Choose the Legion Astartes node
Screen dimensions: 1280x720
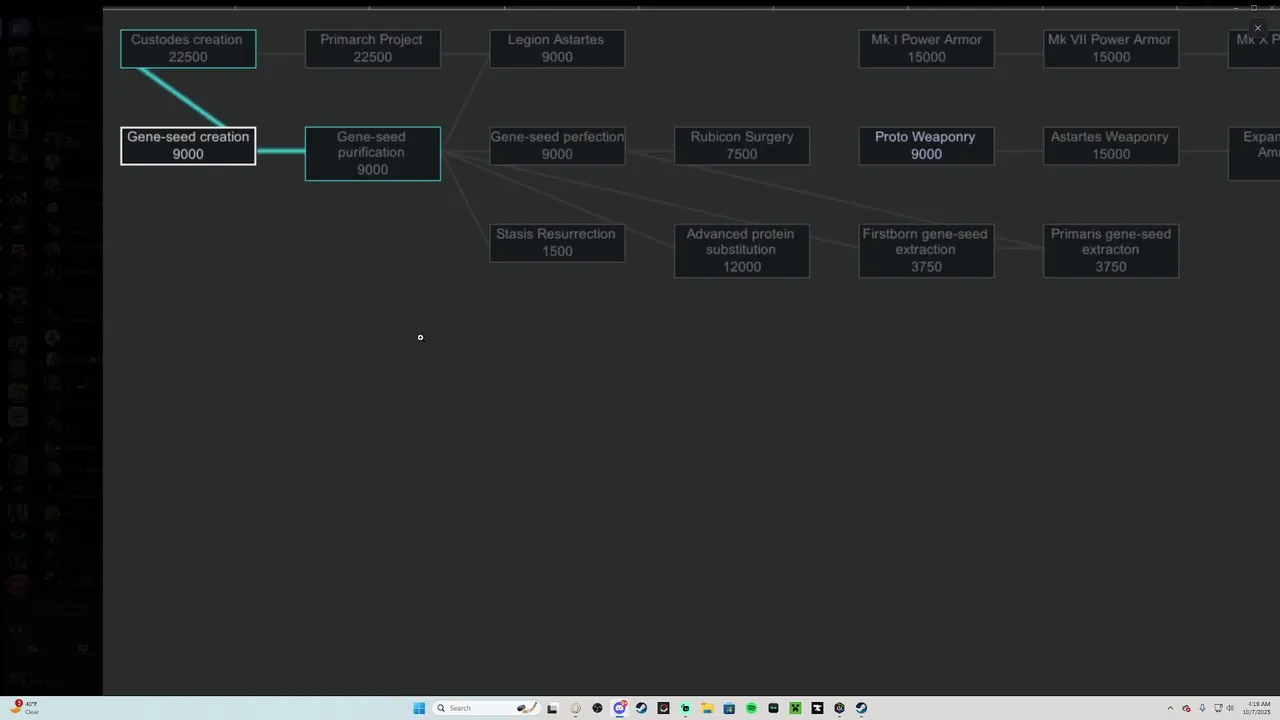pos(557,49)
